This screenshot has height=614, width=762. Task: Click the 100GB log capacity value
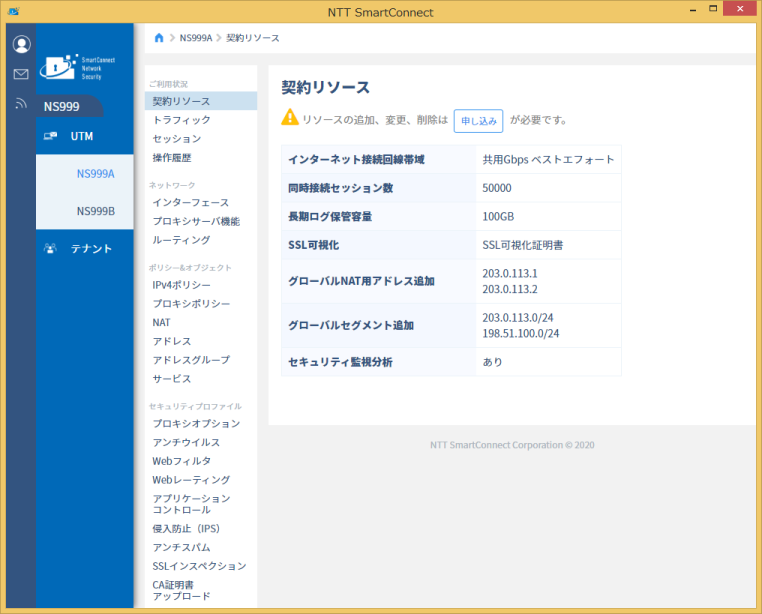[498, 216]
